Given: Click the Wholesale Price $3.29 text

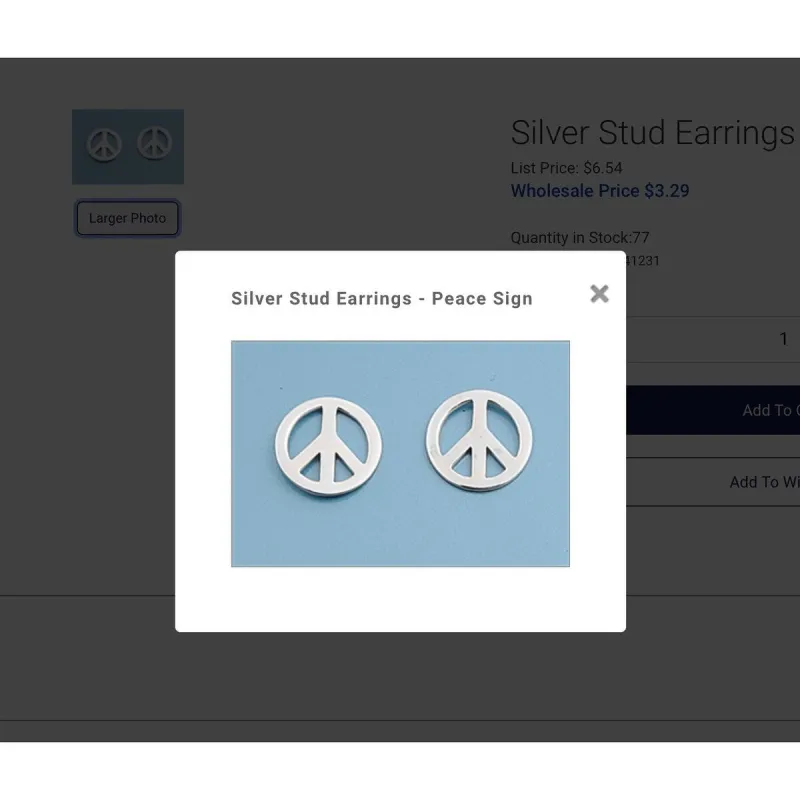Looking at the screenshot, I should click(x=600, y=191).
